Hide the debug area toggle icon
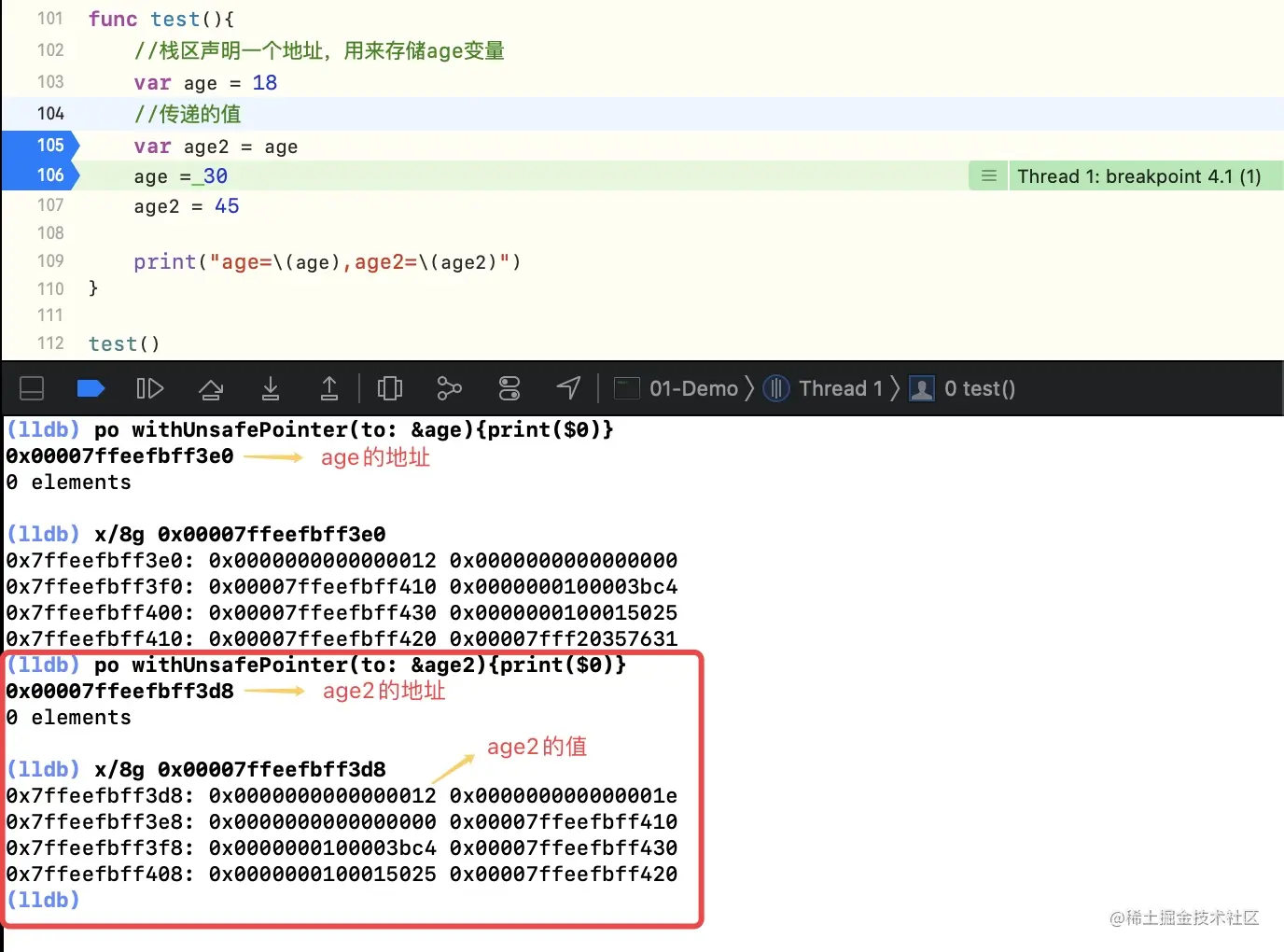This screenshot has width=1284, height=952. 32,388
